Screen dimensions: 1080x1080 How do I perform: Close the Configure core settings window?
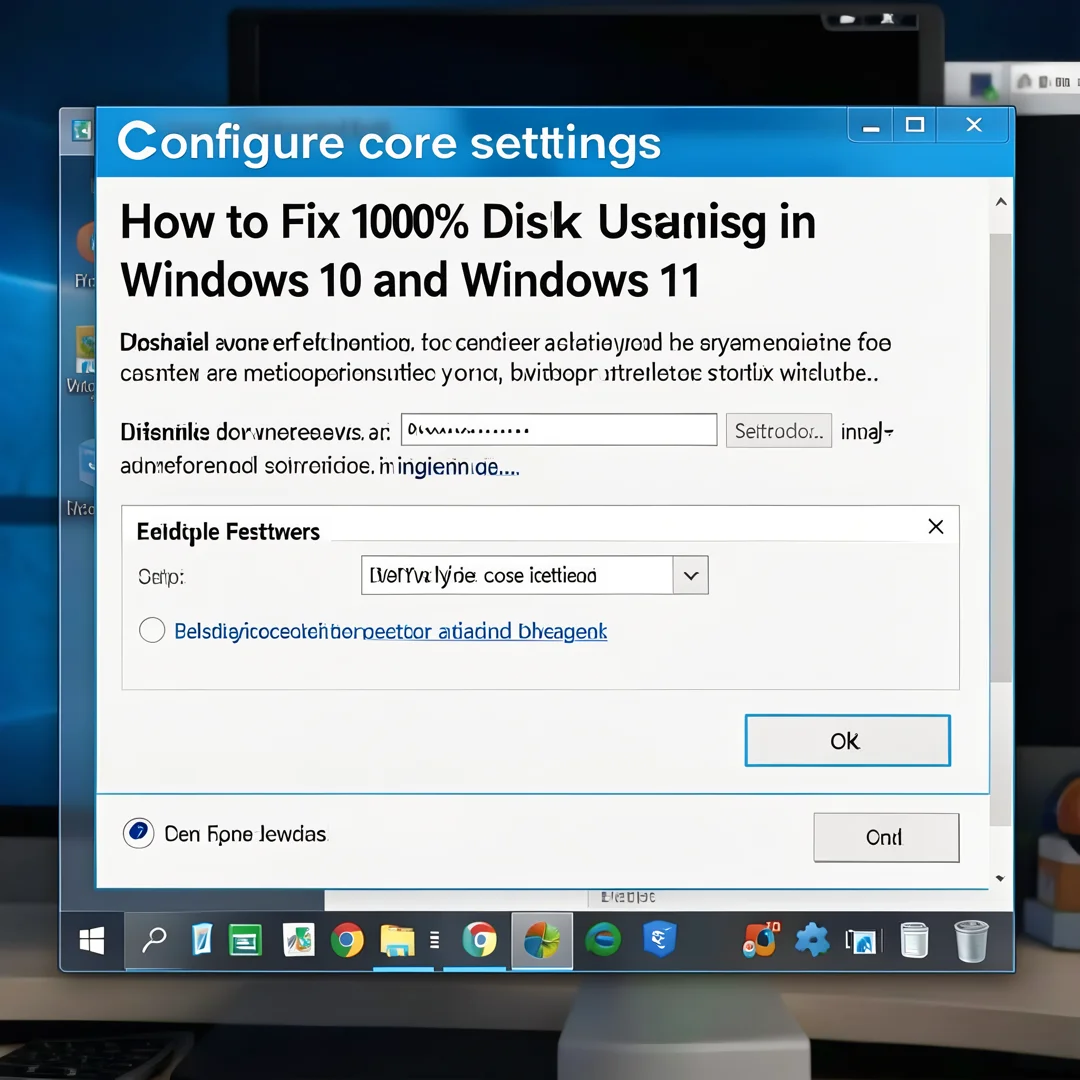974,125
